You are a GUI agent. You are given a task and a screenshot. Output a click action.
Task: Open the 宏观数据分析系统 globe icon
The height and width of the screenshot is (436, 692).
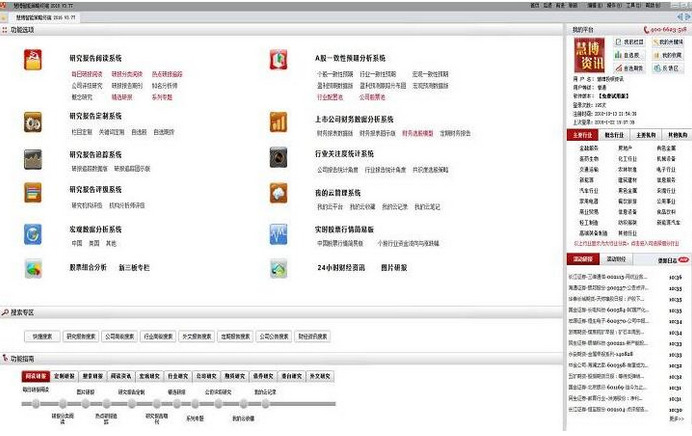pos(33,234)
